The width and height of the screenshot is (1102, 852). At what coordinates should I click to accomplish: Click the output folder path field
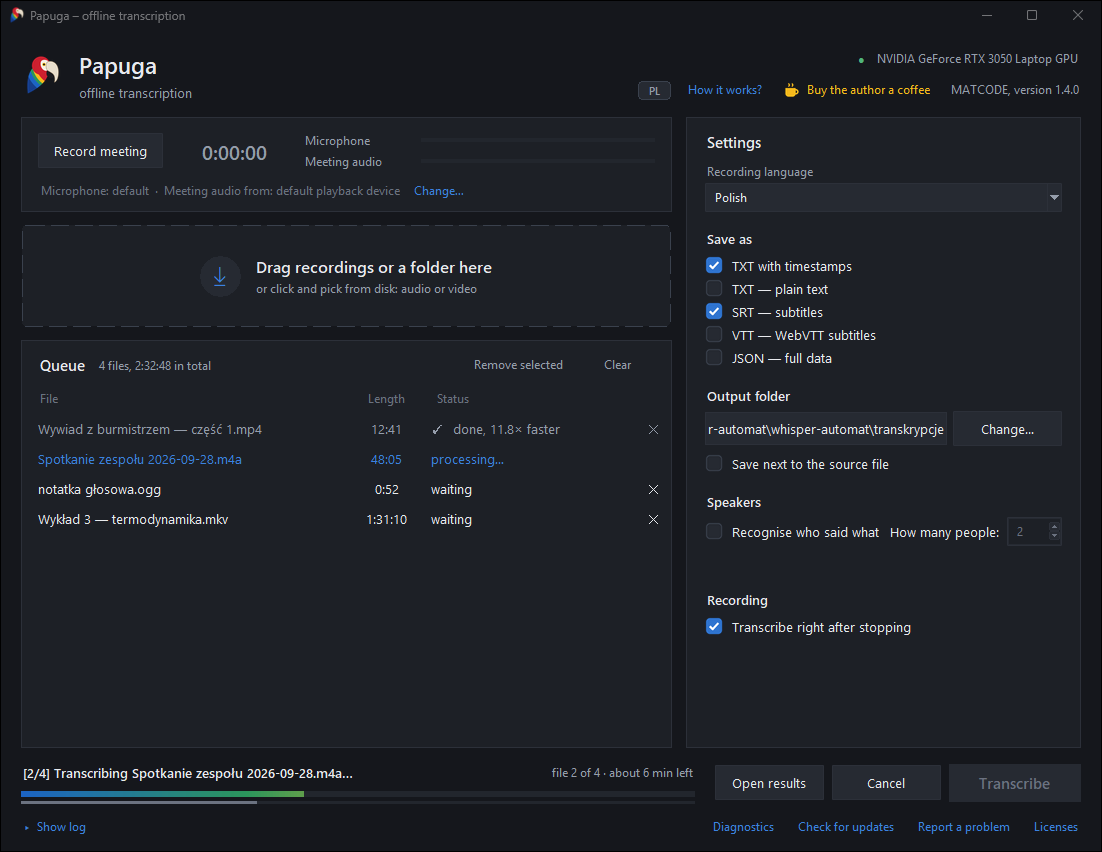point(826,430)
